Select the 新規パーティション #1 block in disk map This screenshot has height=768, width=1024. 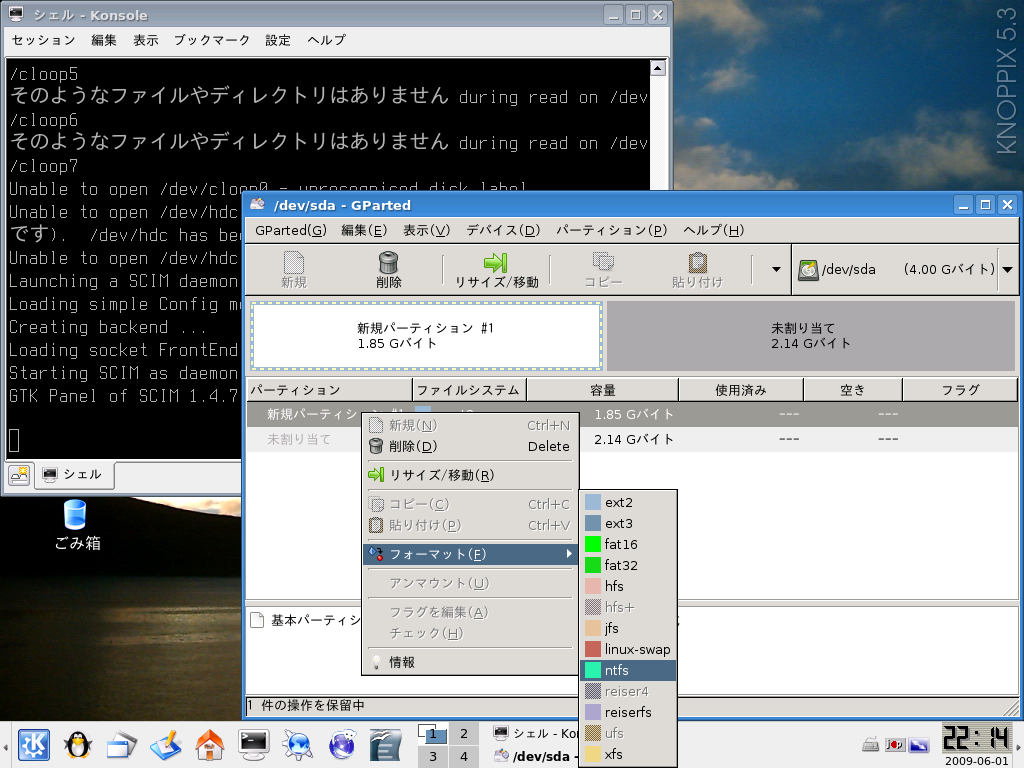pyautogui.click(x=426, y=336)
